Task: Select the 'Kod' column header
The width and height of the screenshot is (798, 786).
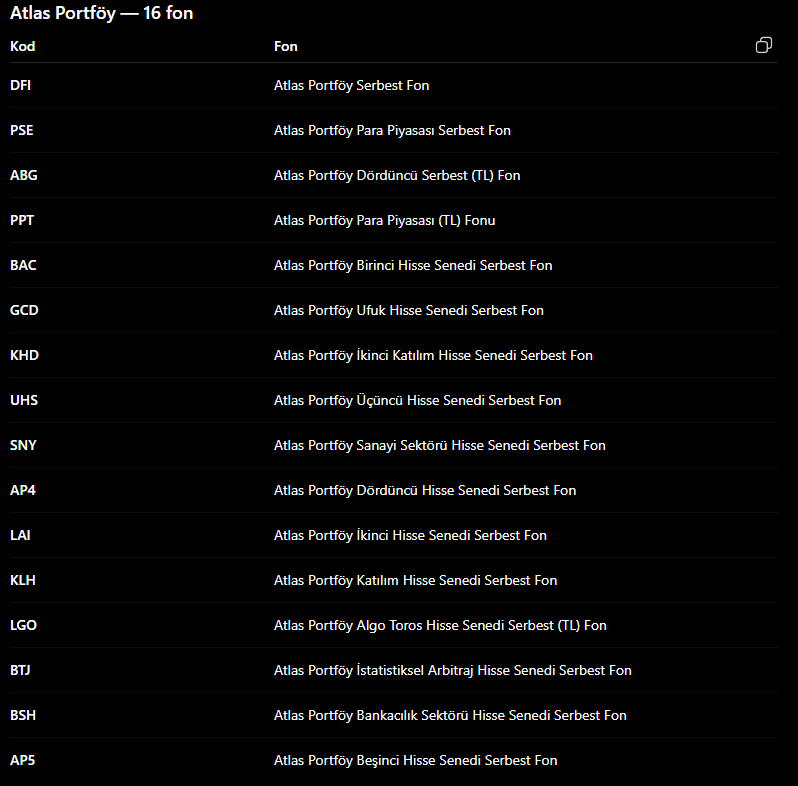Action: click(x=23, y=46)
